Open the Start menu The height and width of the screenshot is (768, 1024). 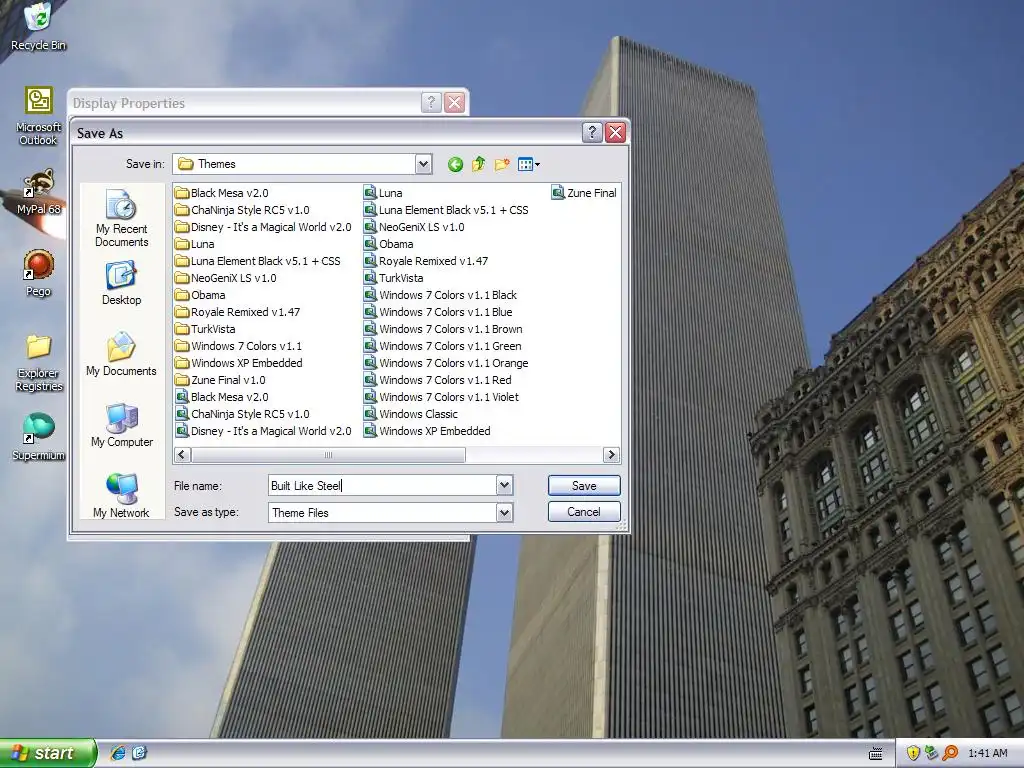(47, 753)
